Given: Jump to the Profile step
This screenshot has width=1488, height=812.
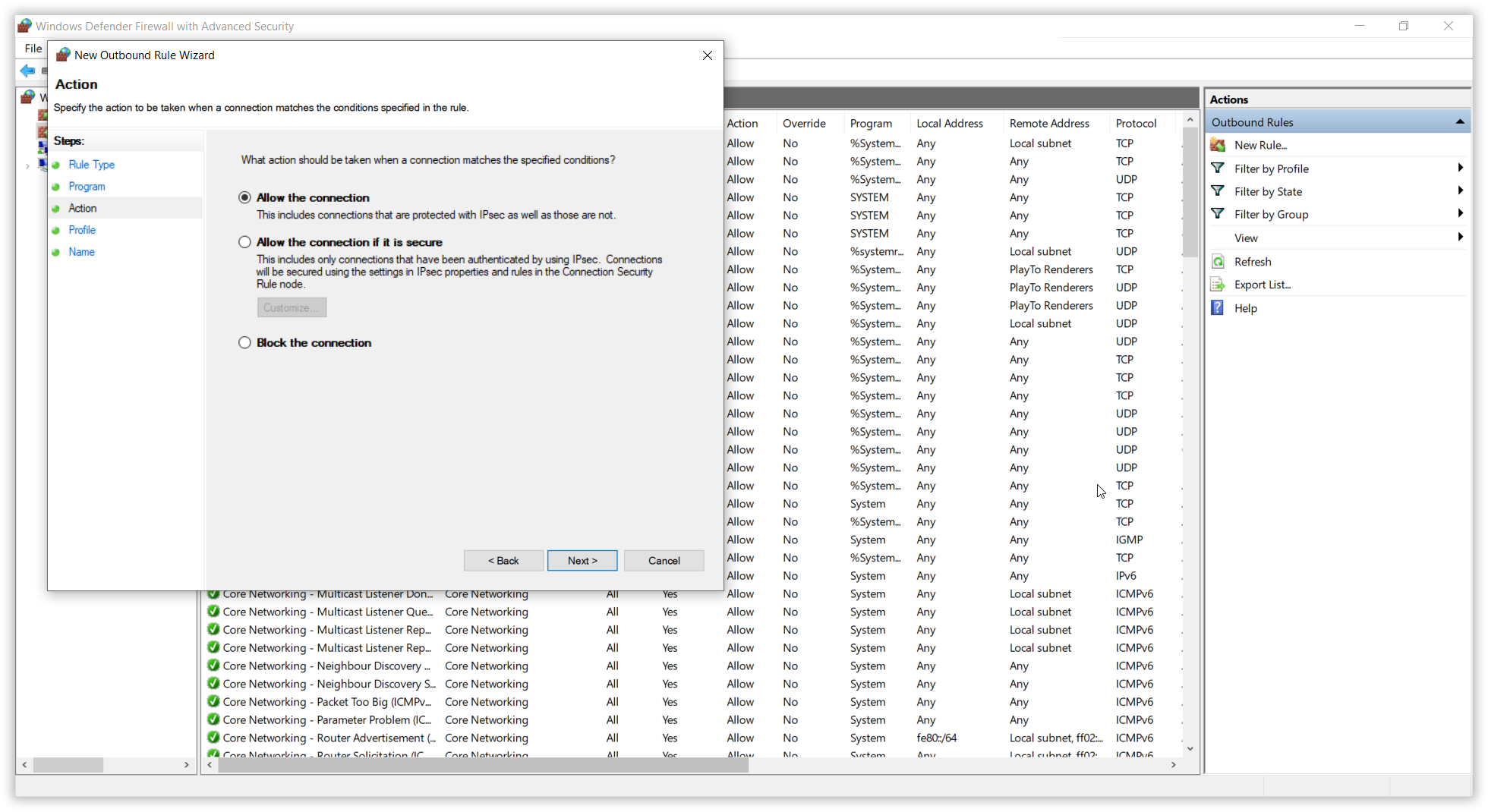Looking at the screenshot, I should (x=82, y=230).
